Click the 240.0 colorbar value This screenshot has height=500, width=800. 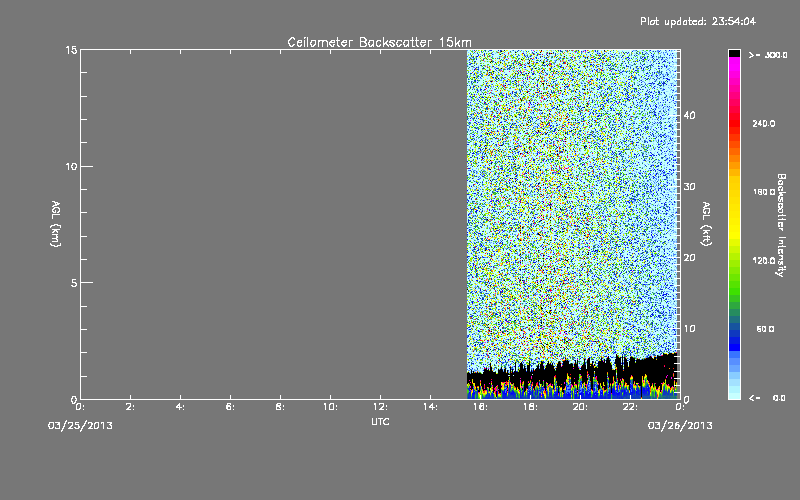764,123
